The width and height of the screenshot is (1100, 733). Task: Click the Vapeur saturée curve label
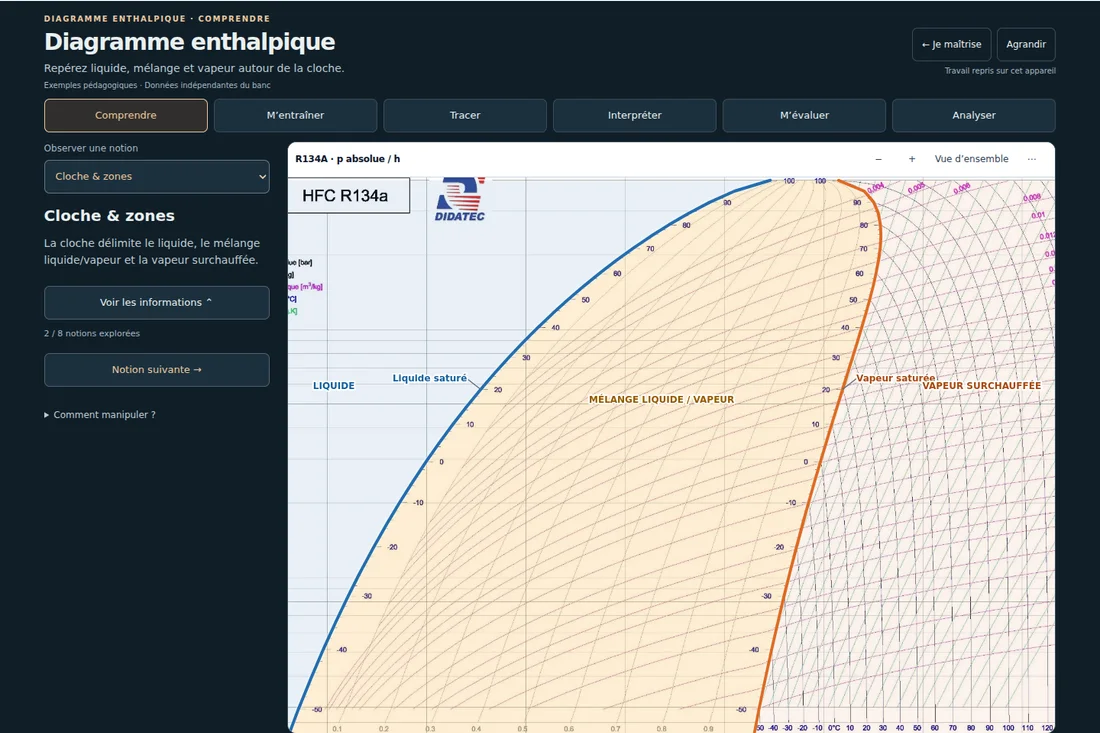(x=895, y=378)
